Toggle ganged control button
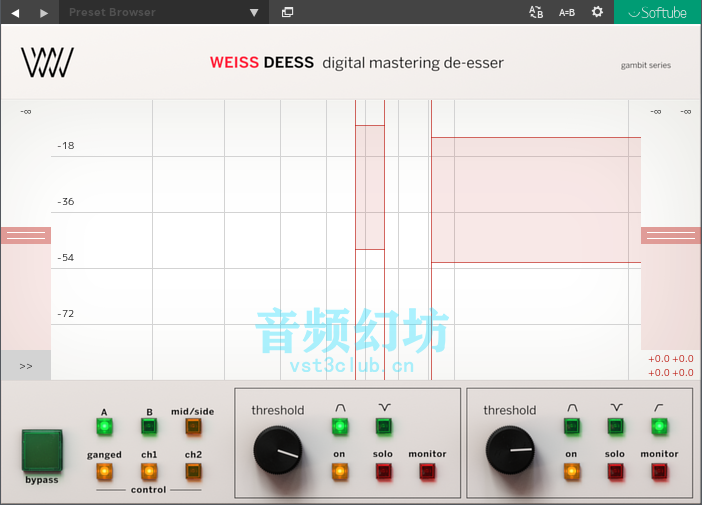703x506 pixels. click(x=104, y=471)
